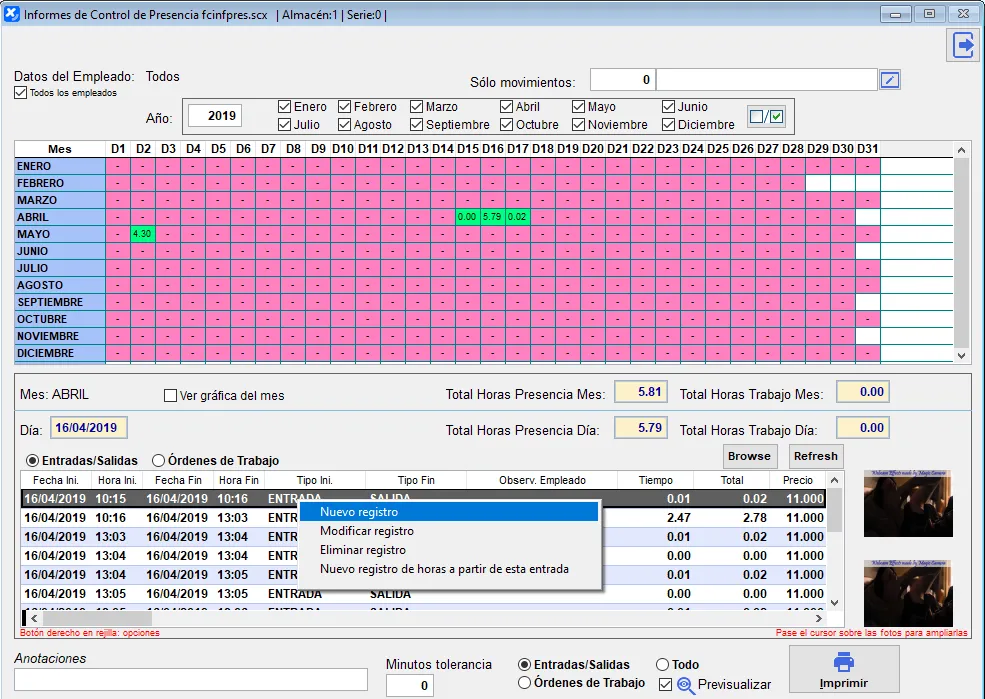Screen dimensions: 985x699
Task: Click the exit door icon at top right
Action: 963,46
